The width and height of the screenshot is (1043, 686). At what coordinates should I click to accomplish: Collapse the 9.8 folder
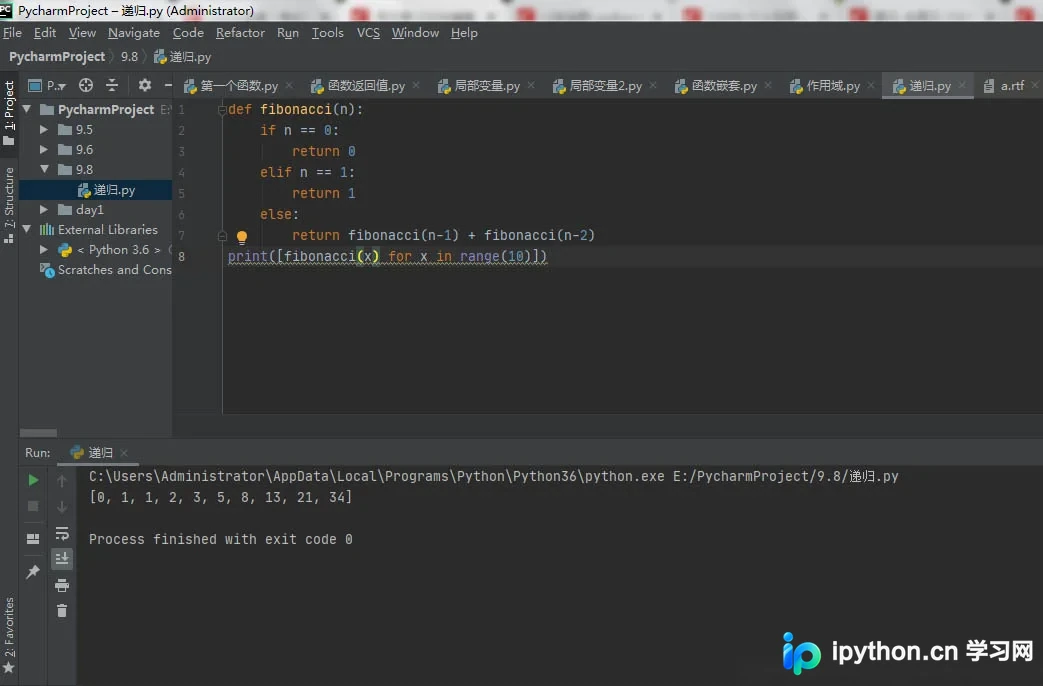click(44, 169)
